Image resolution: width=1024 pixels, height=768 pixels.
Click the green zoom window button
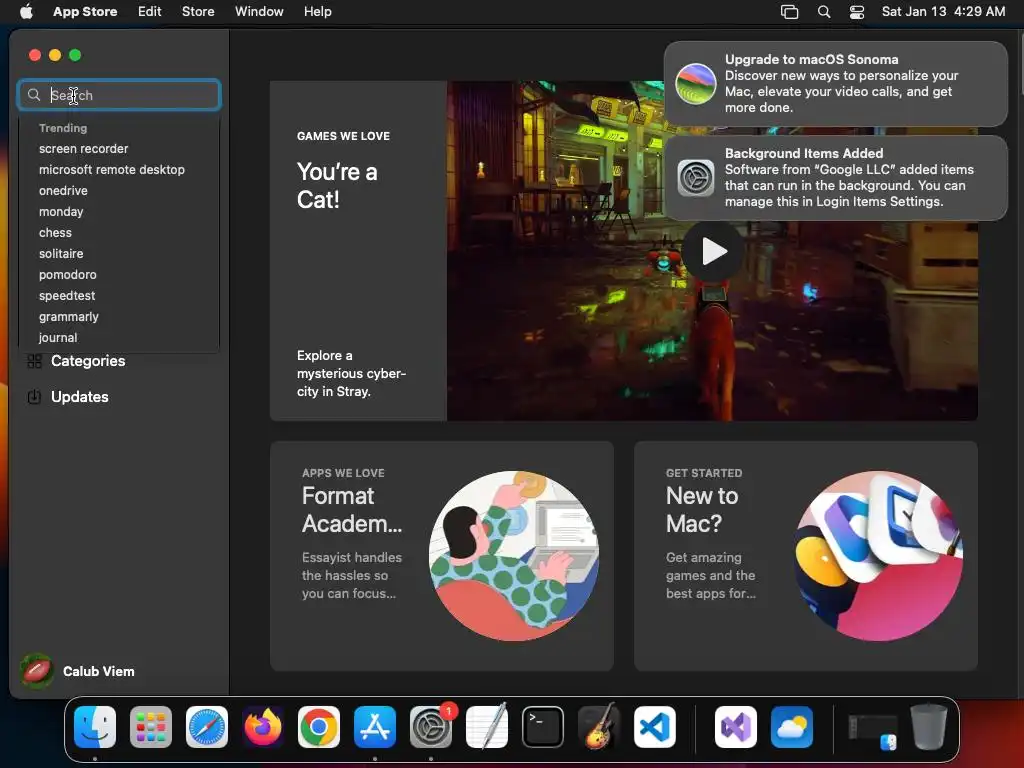tap(75, 55)
